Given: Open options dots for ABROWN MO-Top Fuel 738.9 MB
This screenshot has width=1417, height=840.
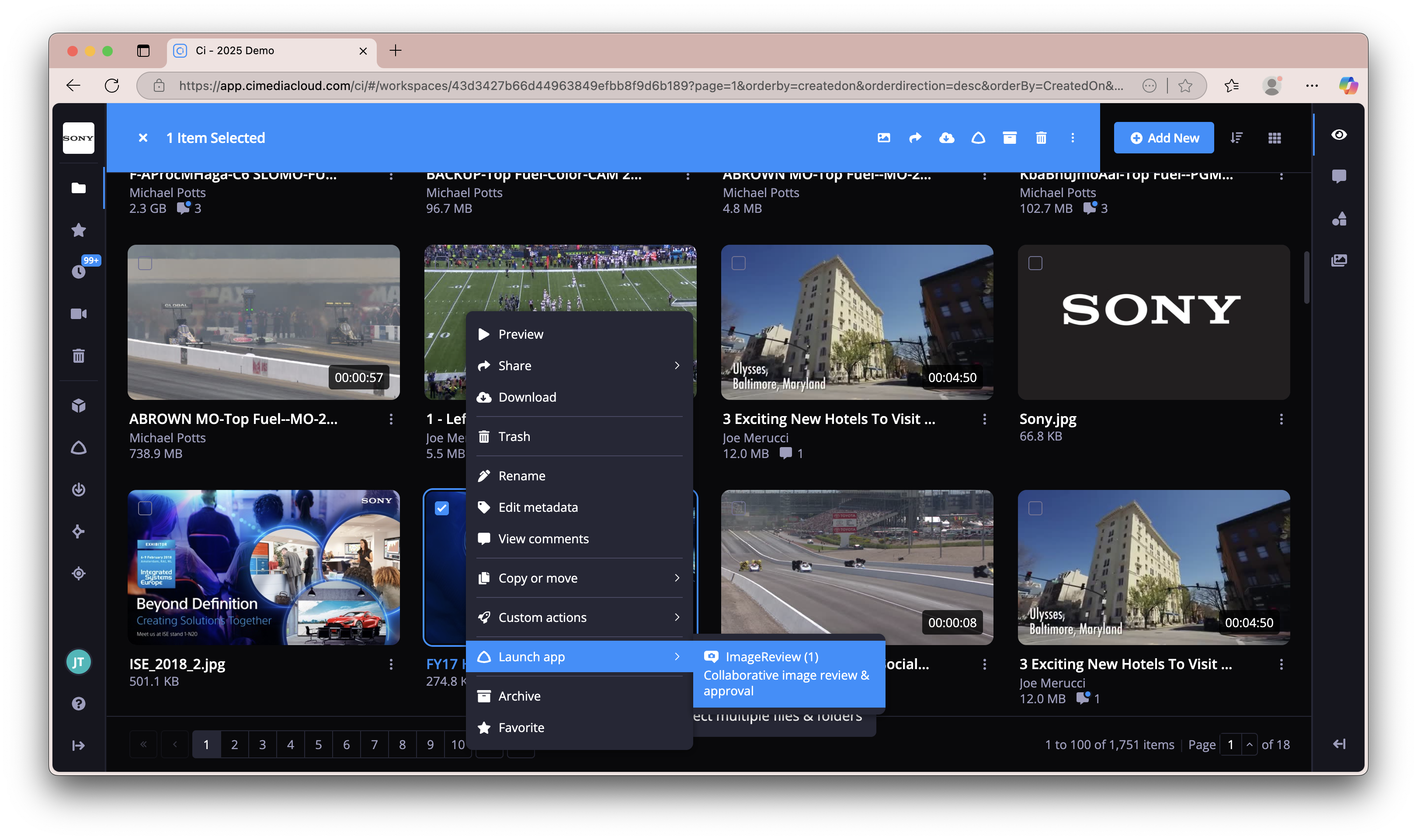Looking at the screenshot, I should pos(391,419).
